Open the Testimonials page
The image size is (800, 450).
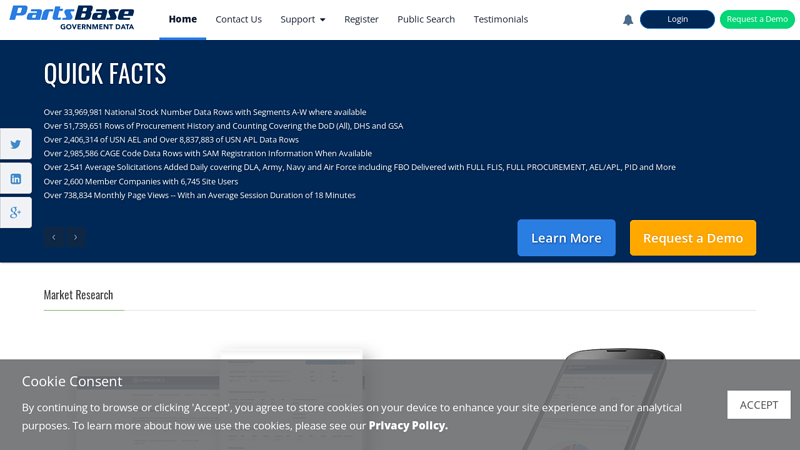501,19
